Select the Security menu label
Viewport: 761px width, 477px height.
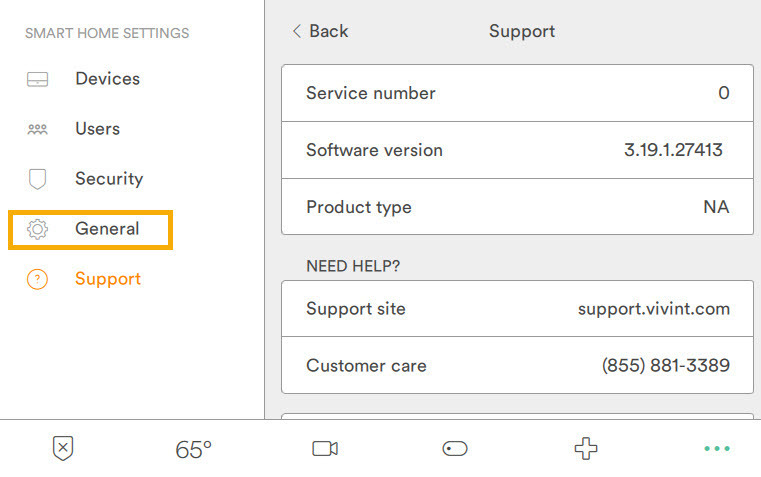click(109, 179)
